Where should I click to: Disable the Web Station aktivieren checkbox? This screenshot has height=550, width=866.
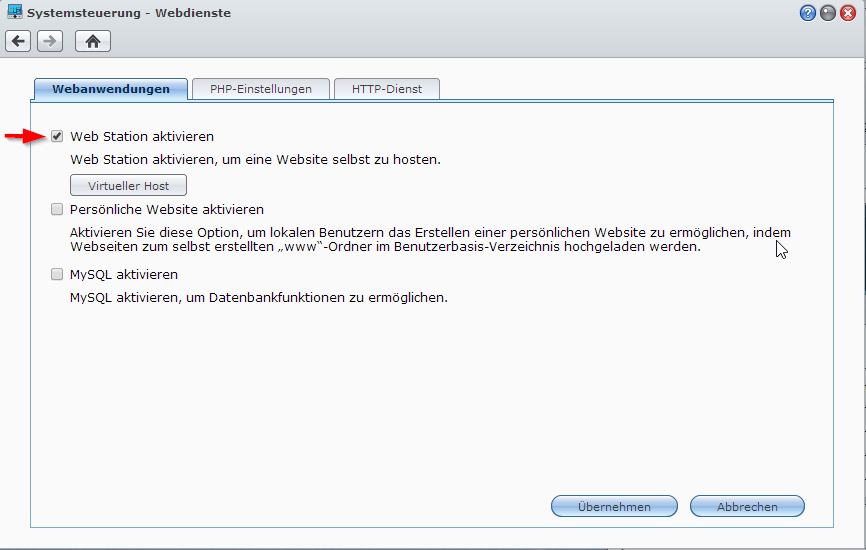click(x=57, y=136)
